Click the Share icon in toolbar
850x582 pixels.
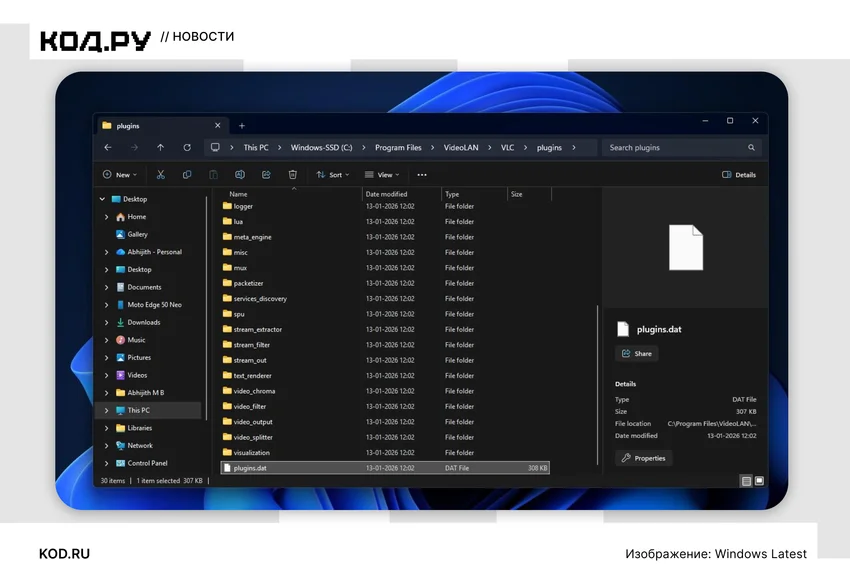(x=266, y=174)
